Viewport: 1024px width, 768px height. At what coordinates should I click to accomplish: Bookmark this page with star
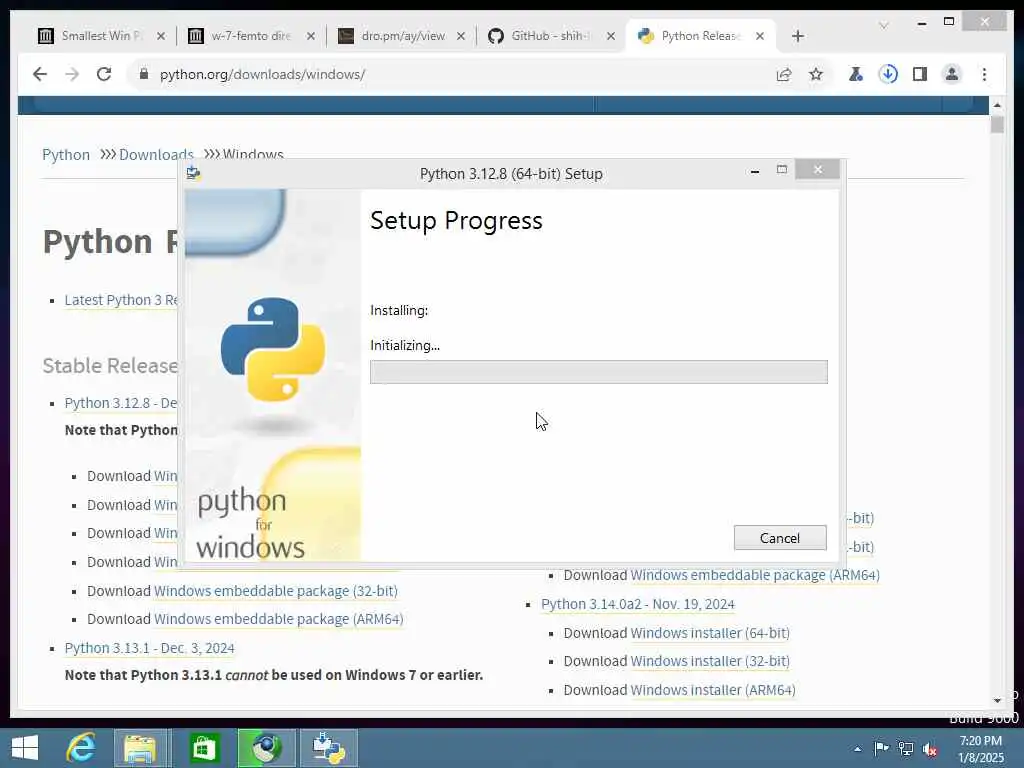[x=816, y=74]
